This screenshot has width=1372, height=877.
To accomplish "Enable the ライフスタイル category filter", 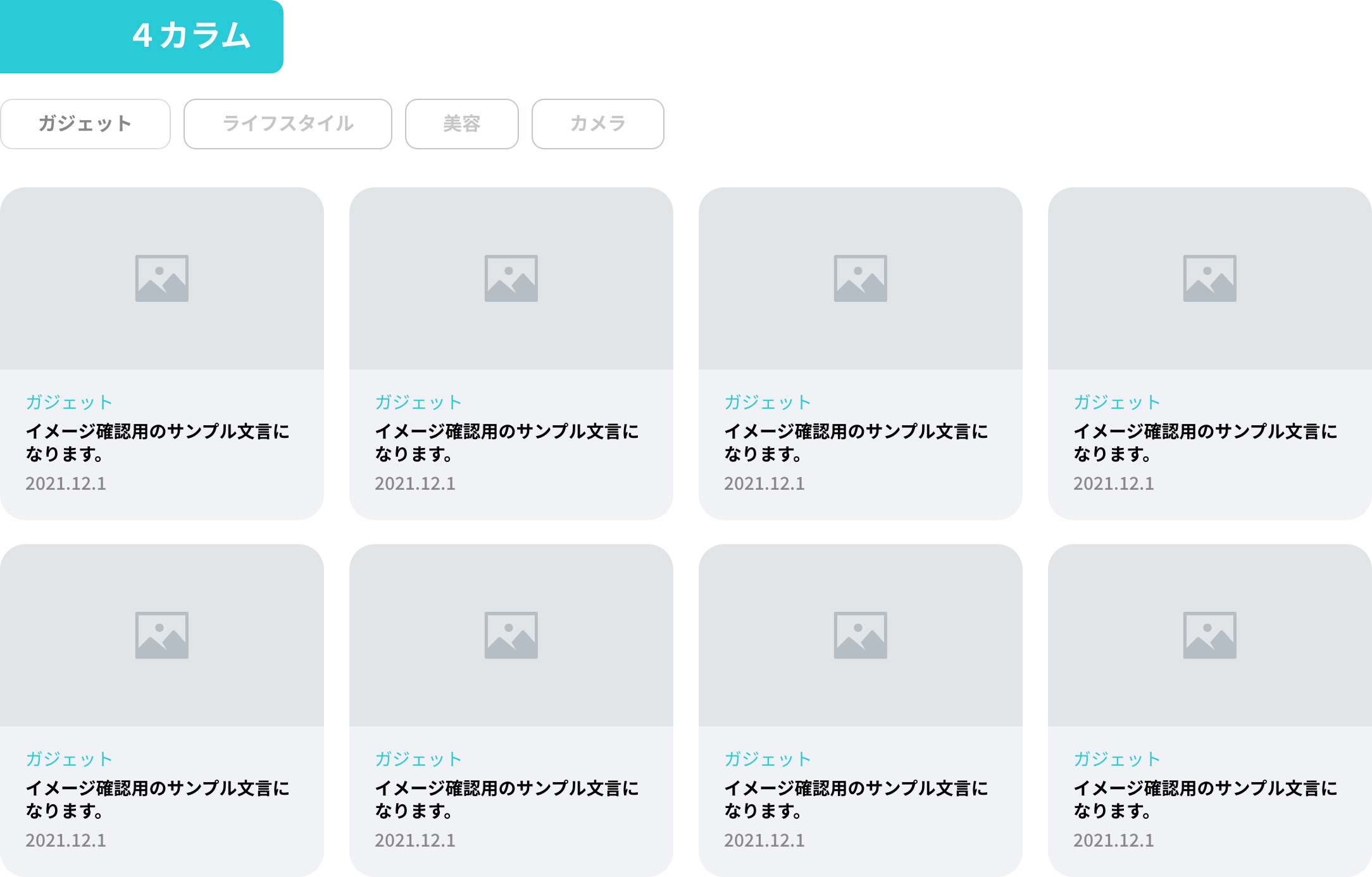I will tap(287, 123).
